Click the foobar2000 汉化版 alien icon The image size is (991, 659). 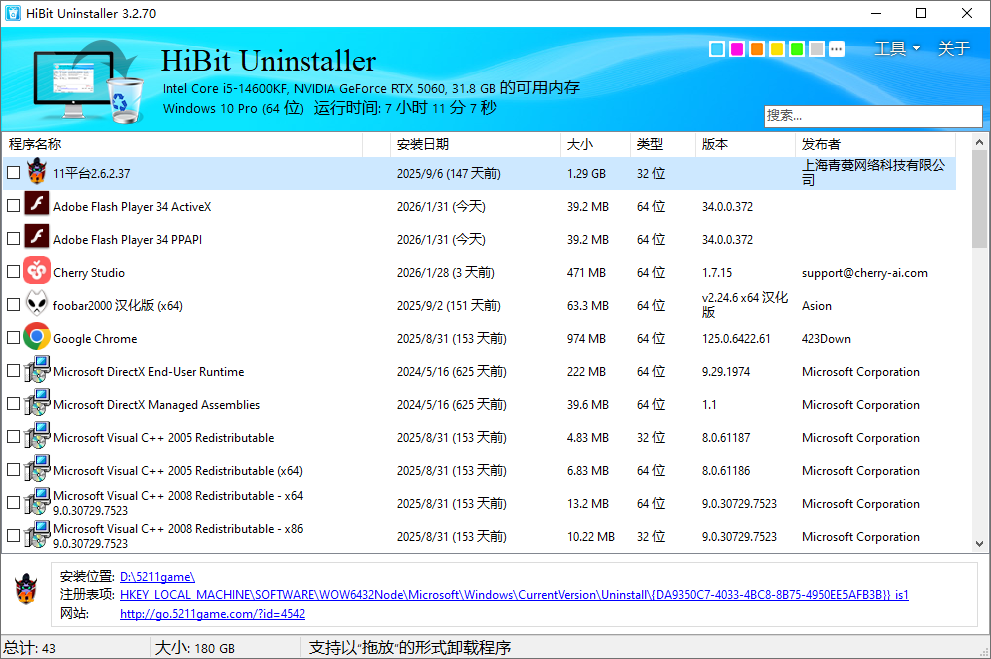coord(38,305)
